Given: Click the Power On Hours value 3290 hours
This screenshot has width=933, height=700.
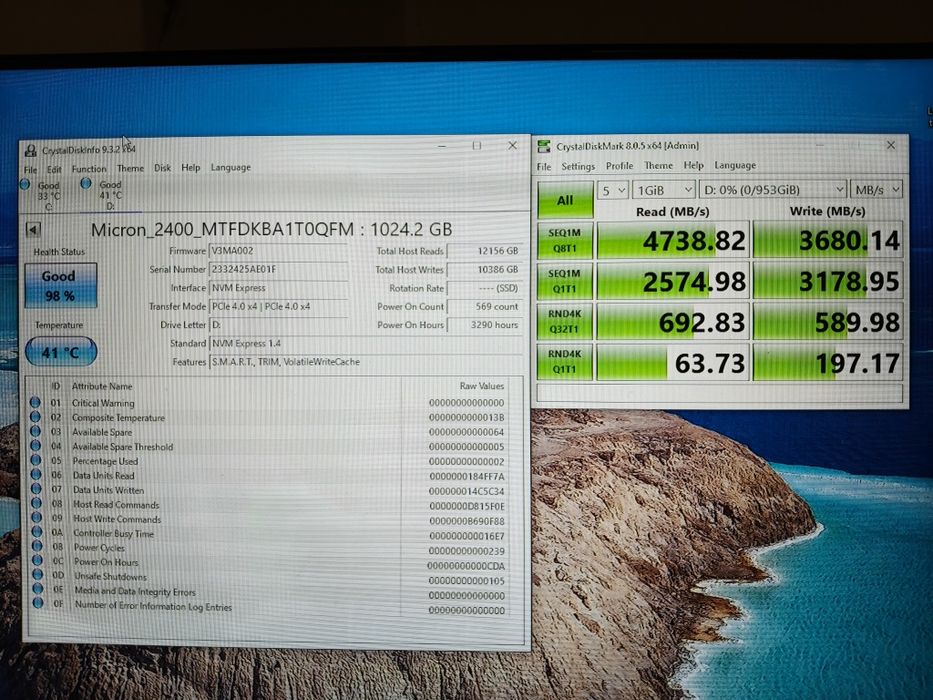Looking at the screenshot, I should pos(484,324).
